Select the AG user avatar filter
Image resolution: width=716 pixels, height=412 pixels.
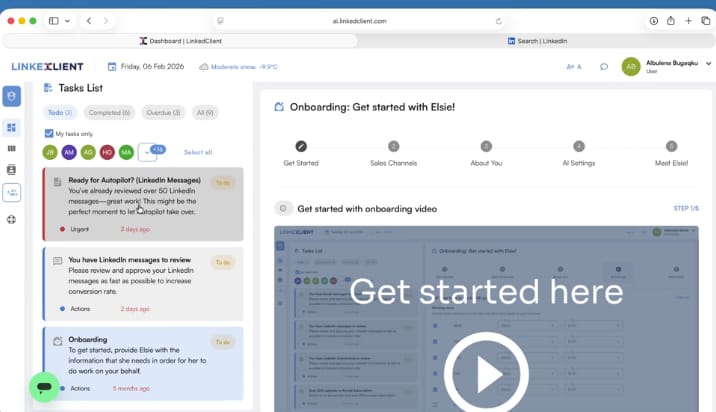pos(88,152)
